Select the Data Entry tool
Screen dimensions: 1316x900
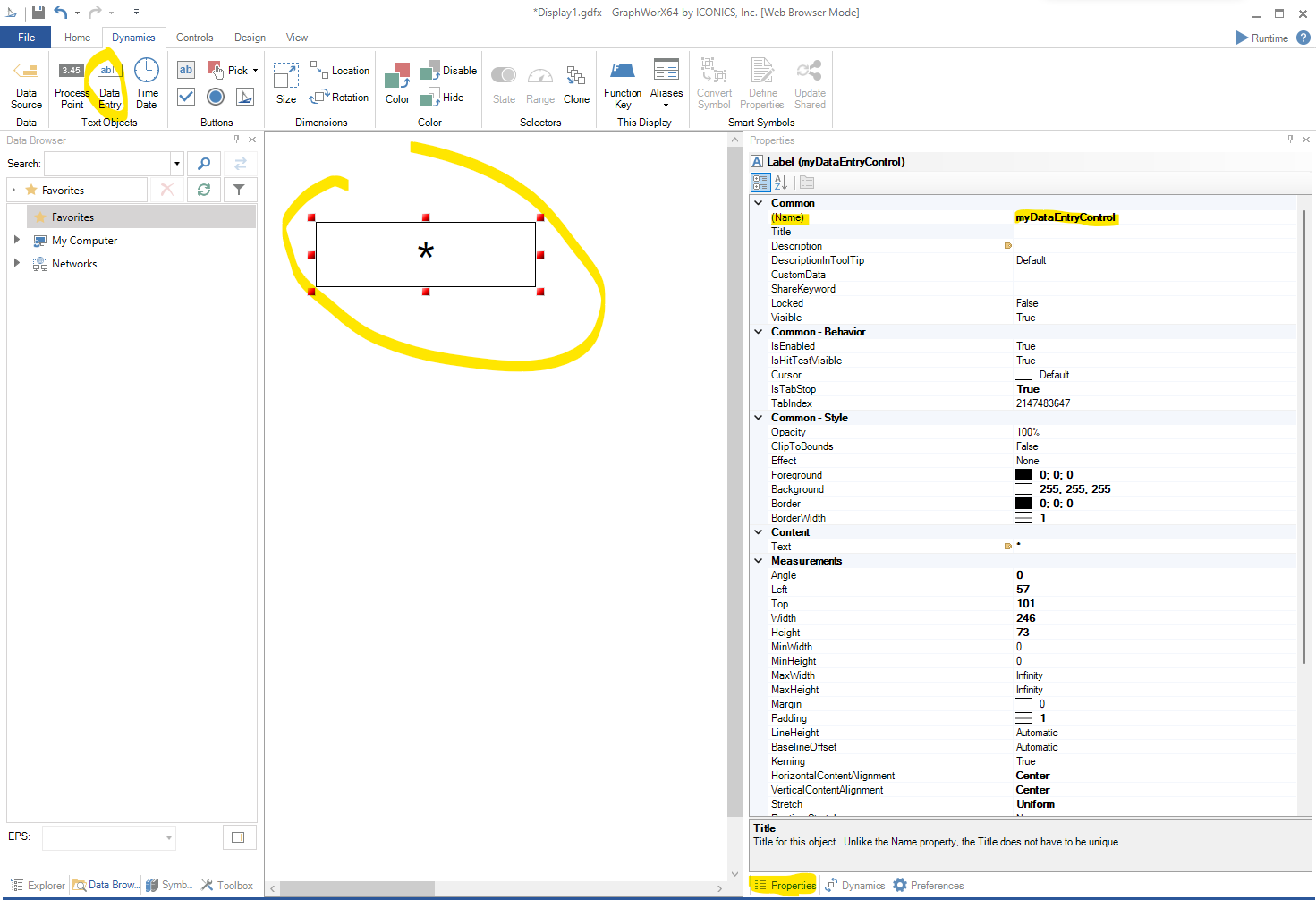[109, 84]
